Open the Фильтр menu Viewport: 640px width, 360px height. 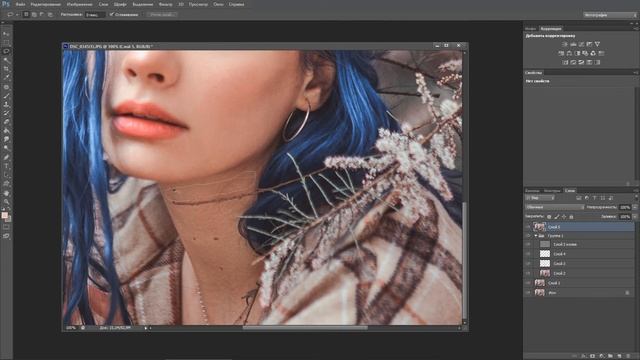click(x=165, y=4)
